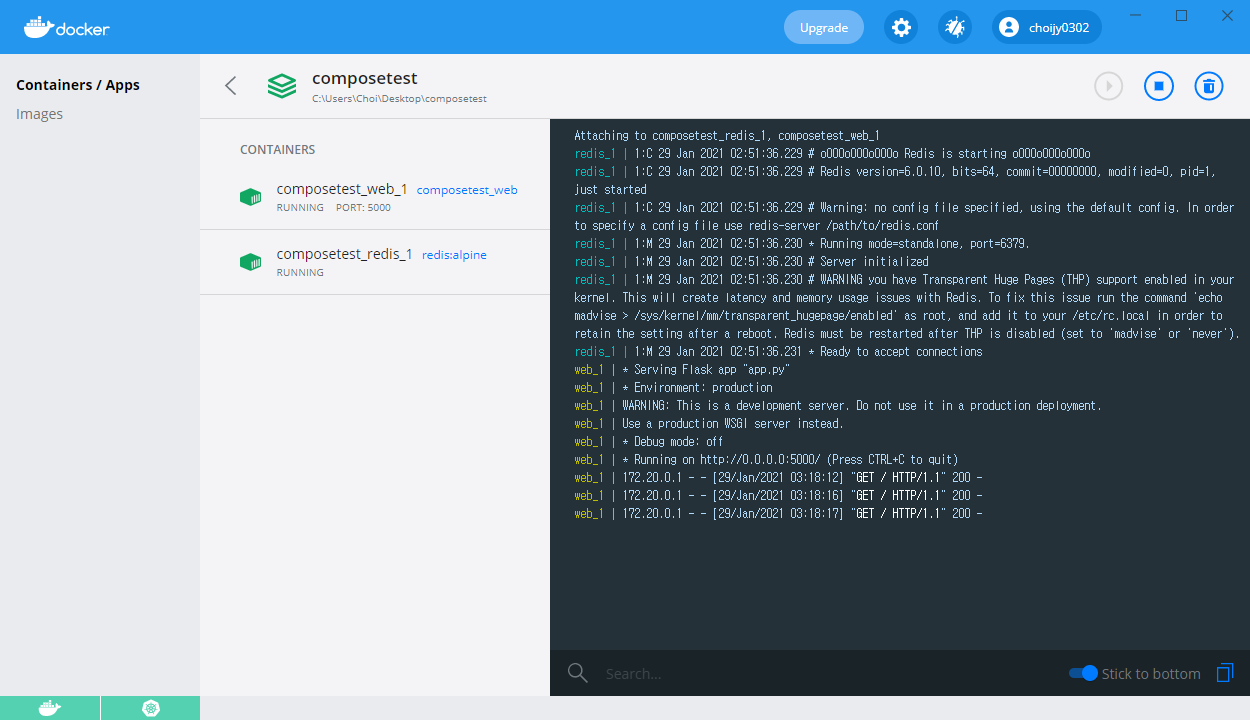Click the composetest_web image link
This screenshot has height=720, width=1250.
click(x=467, y=189)
